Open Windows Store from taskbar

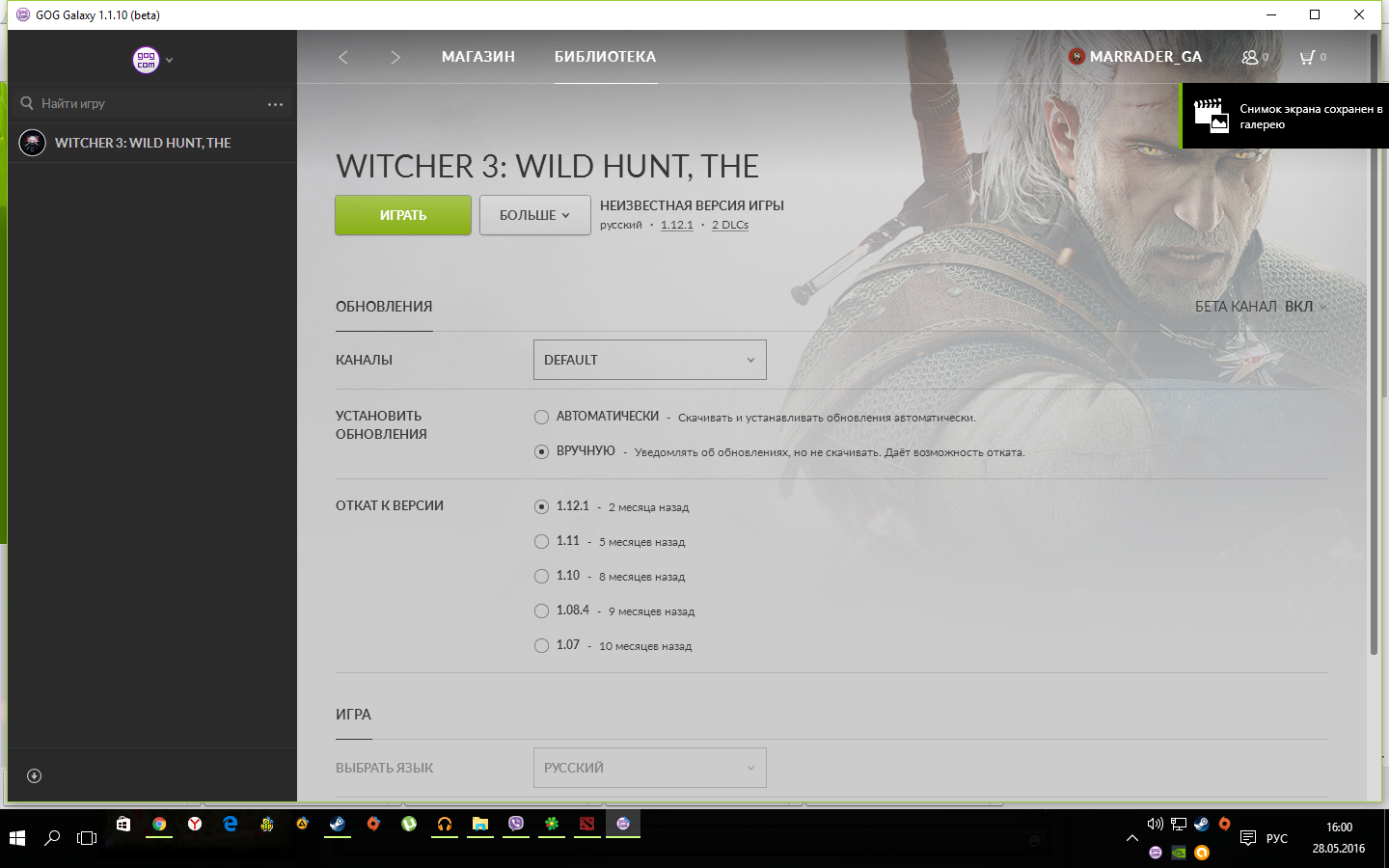click(x=123, y=824)
